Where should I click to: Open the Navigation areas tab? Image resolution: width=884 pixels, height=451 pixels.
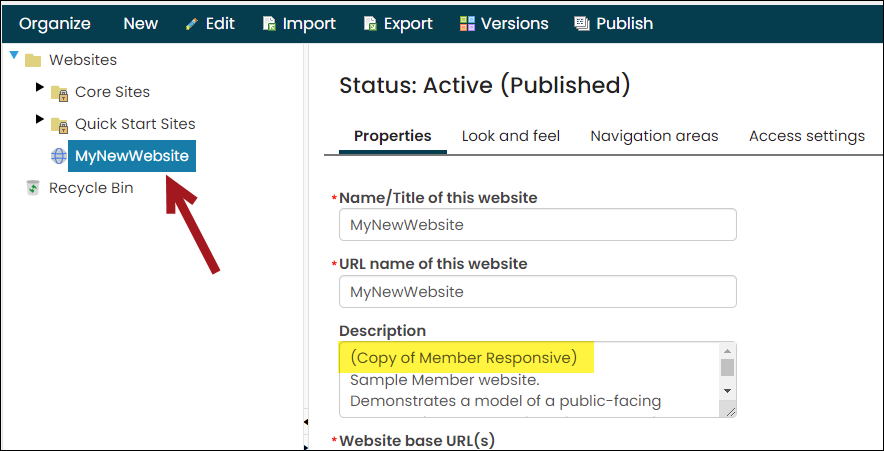coord(655,136)
